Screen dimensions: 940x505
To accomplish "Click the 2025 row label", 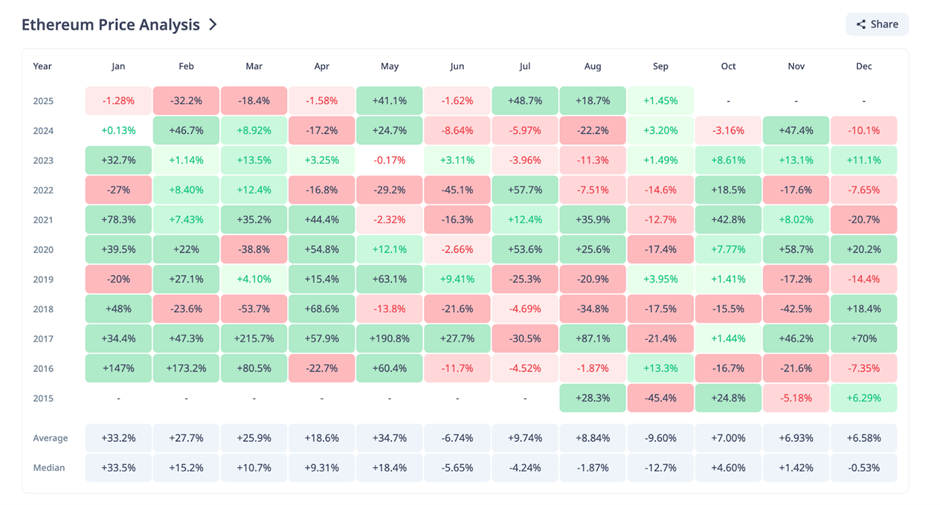I will [x=43, y=101].
